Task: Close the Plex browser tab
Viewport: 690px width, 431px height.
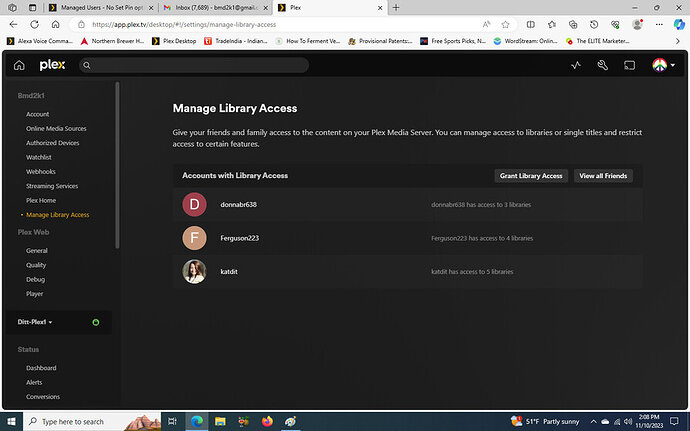Action: pos(380,7)
